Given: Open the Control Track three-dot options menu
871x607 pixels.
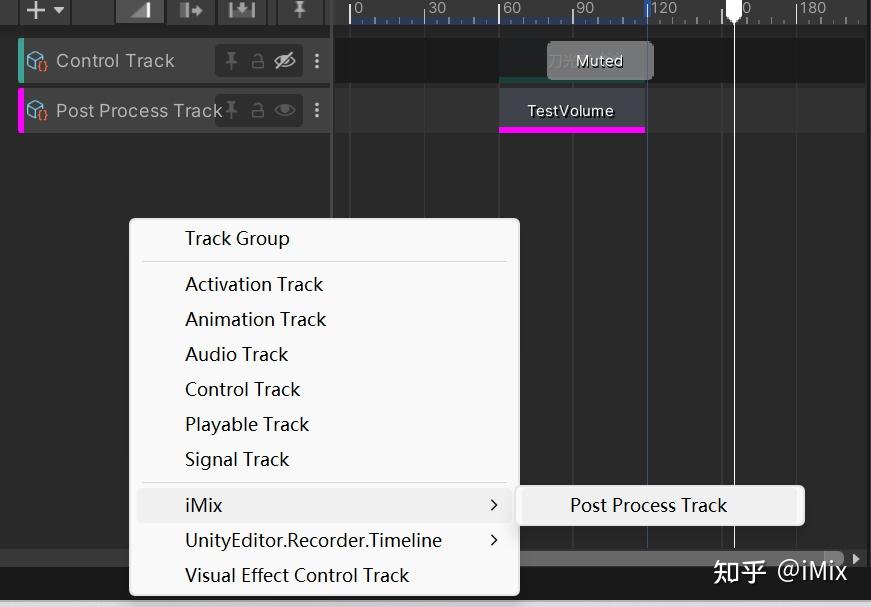Looking at the screenshot, I should click(317, 61).
